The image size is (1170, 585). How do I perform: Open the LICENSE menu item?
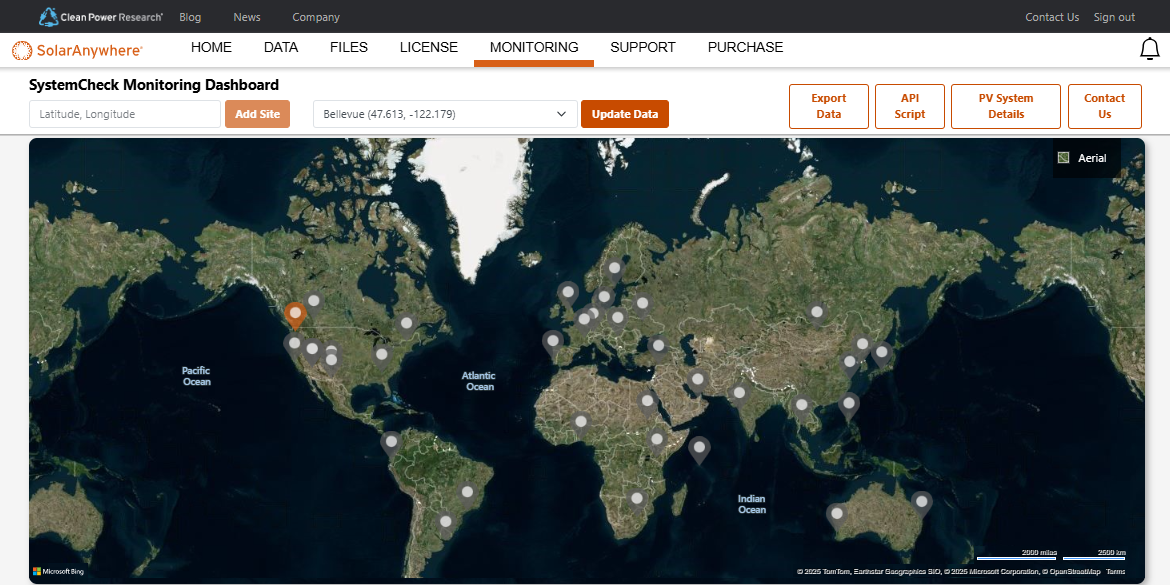(x=429, y=48)
